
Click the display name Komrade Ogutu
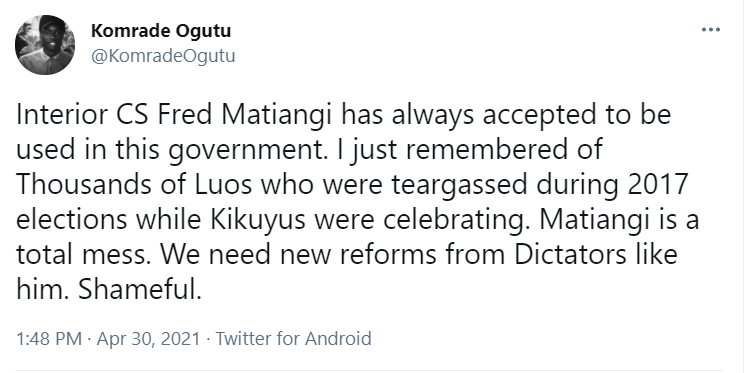pyautogui.click(x=161, y=31)
